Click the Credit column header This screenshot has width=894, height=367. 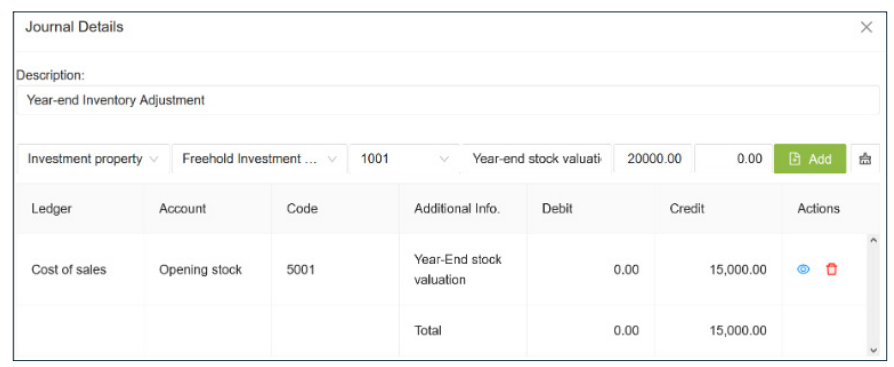tap(687, 209)
